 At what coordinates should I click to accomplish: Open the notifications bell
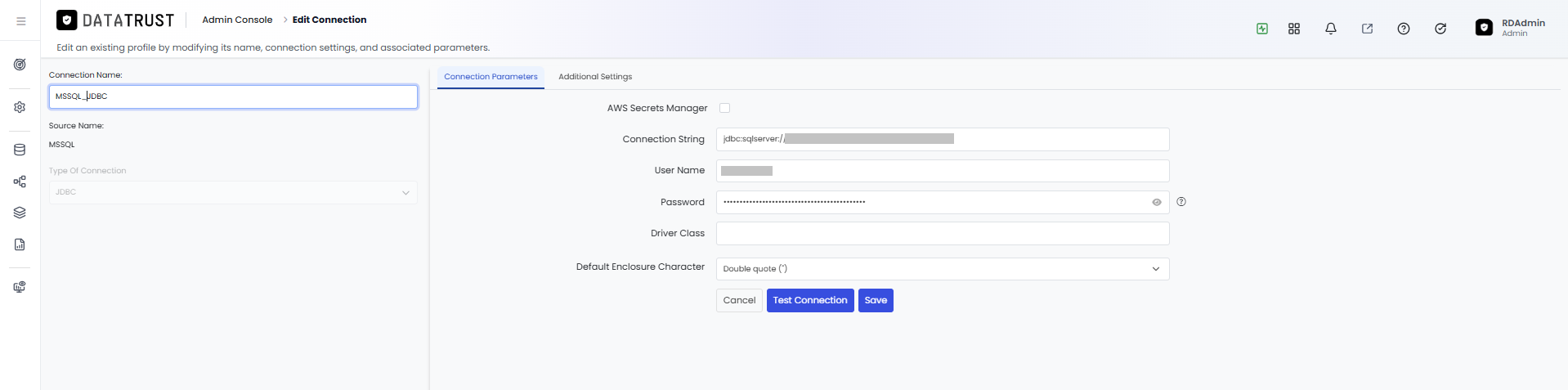(x=1331, y=29)
